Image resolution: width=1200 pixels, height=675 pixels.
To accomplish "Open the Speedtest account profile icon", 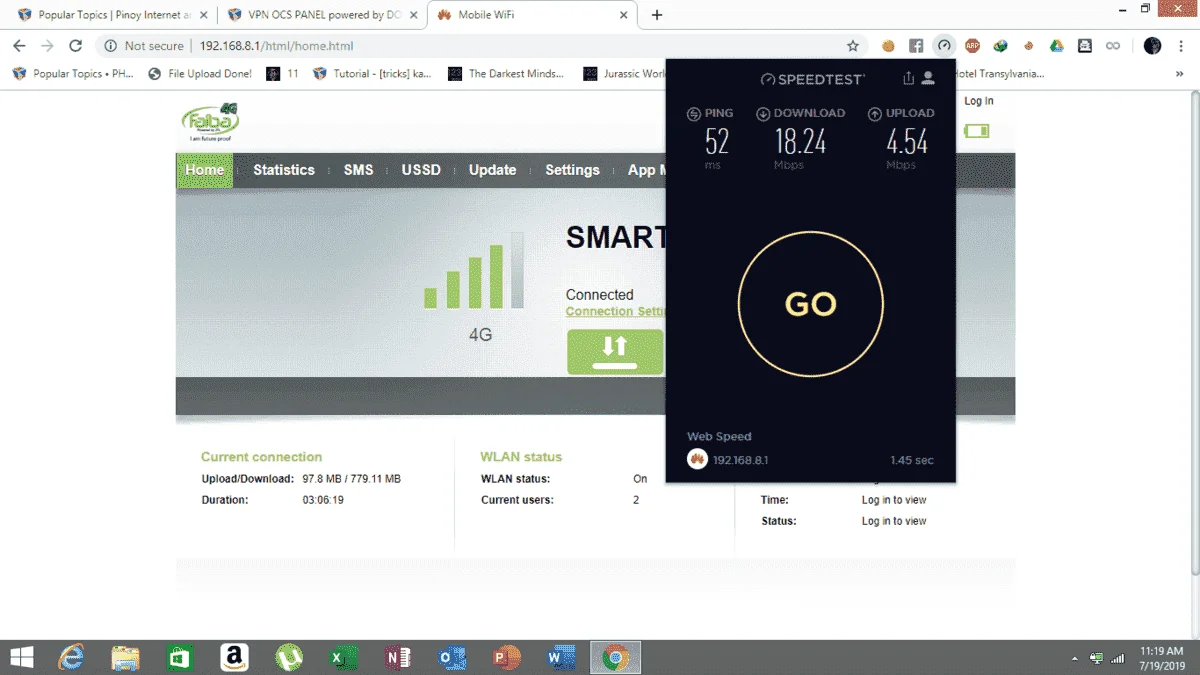I will tap(928, 78).
